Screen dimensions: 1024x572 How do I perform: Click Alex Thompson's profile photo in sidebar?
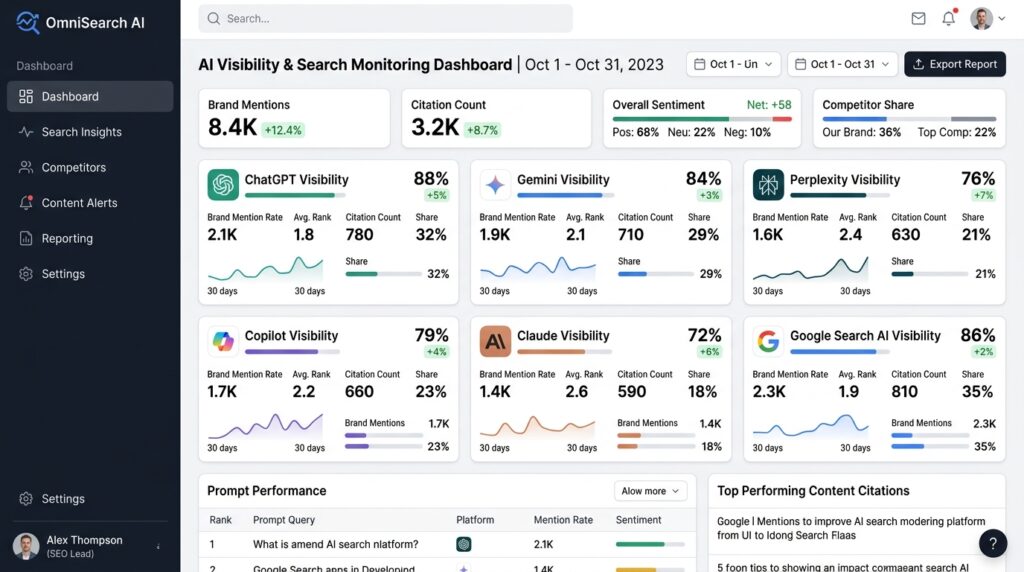[26, 546]
